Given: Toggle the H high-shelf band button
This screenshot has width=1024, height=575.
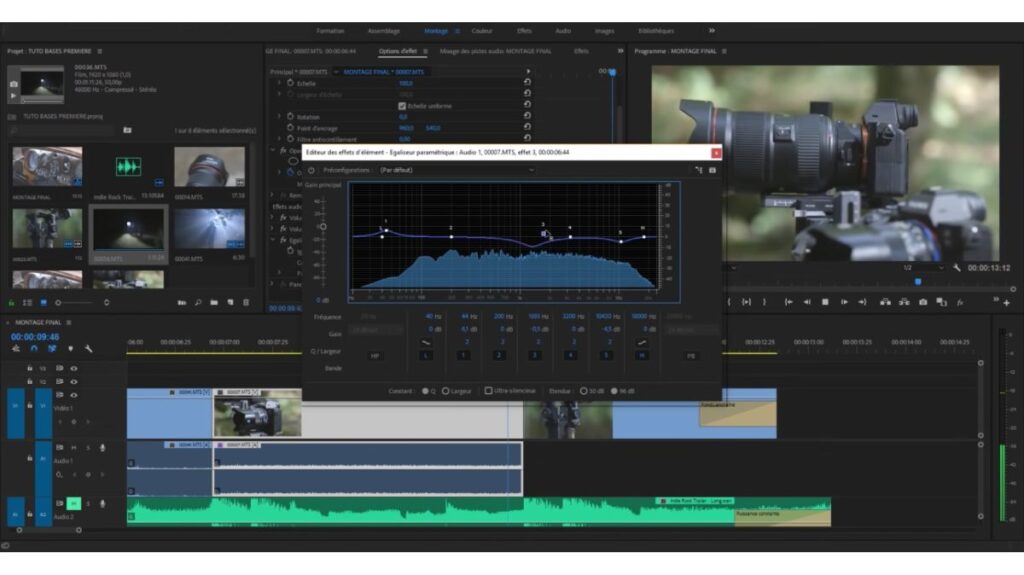Looking at the screenshot, I should click(x=642, y=355).
